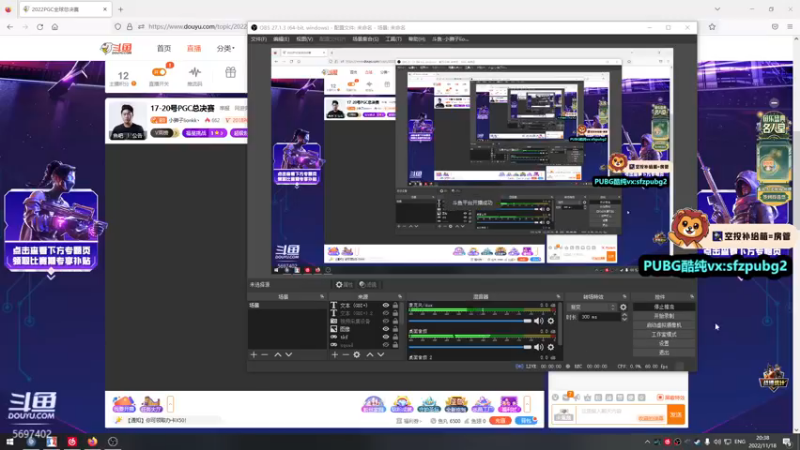800x450 pixels.
Task: Open the OBS 场景集合 menu
Action: click(x=365, y=39)
